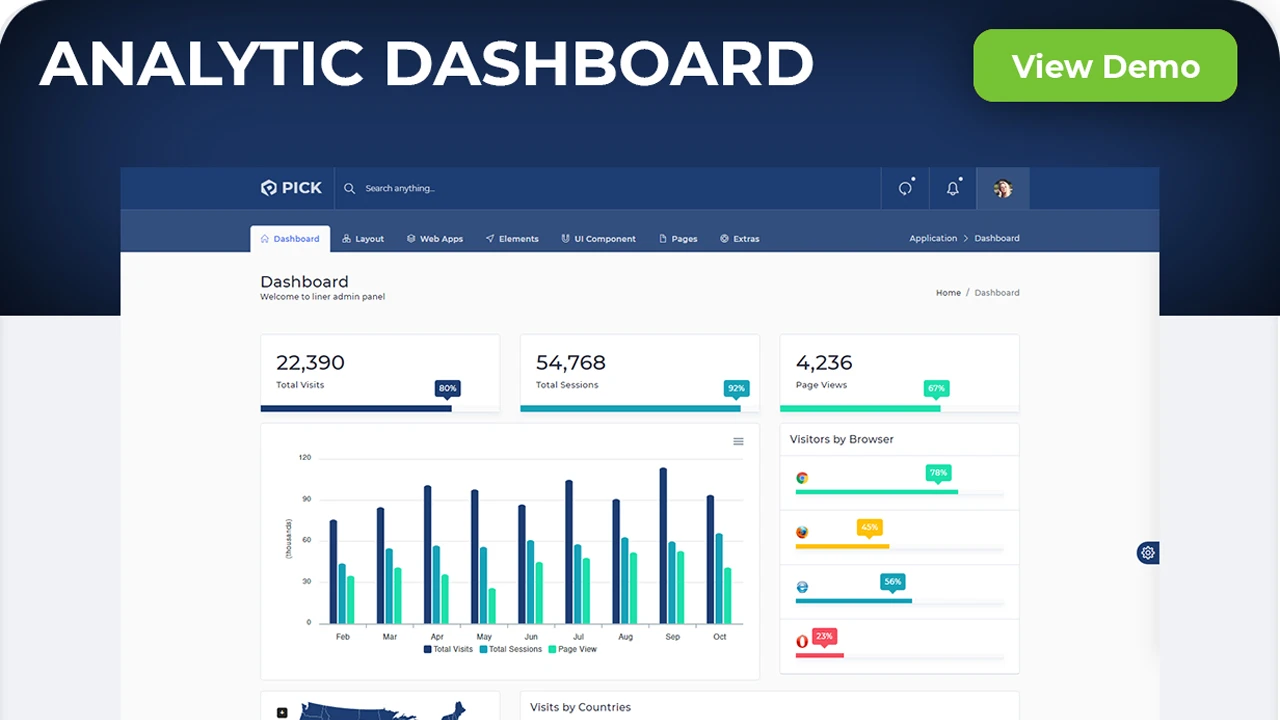The height and width of the screenshot is (720, 1280).
Task: Click the 80% tooltip badge
Action: coord(448,389)
